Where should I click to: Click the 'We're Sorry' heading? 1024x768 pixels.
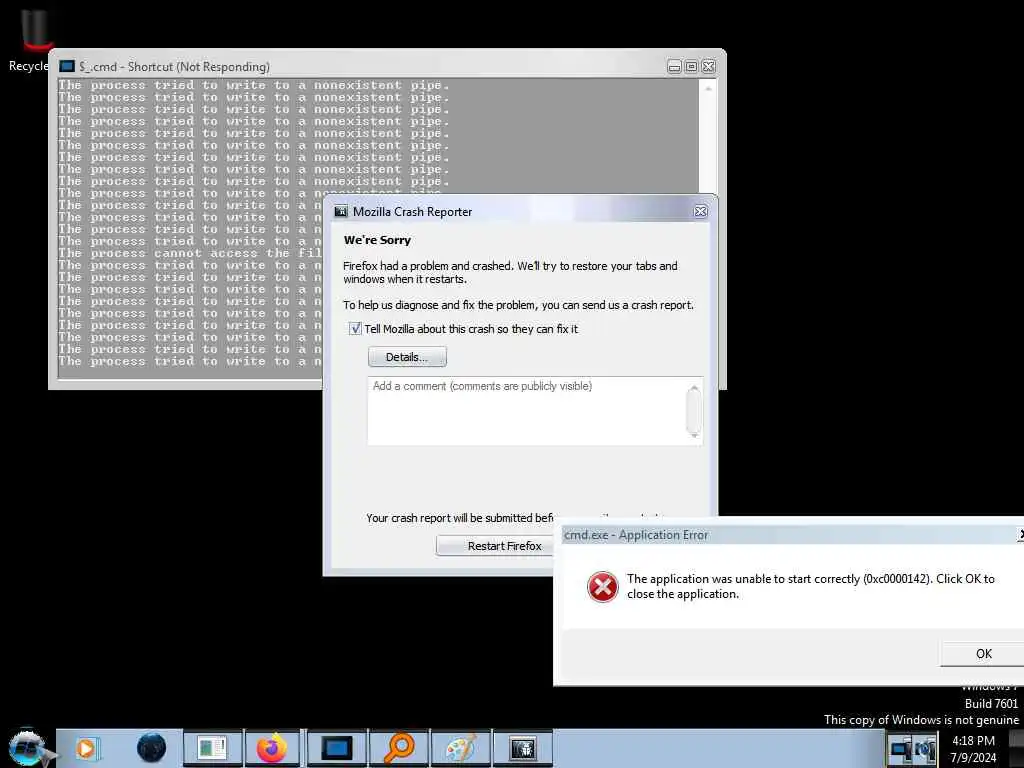click(377, 240)
